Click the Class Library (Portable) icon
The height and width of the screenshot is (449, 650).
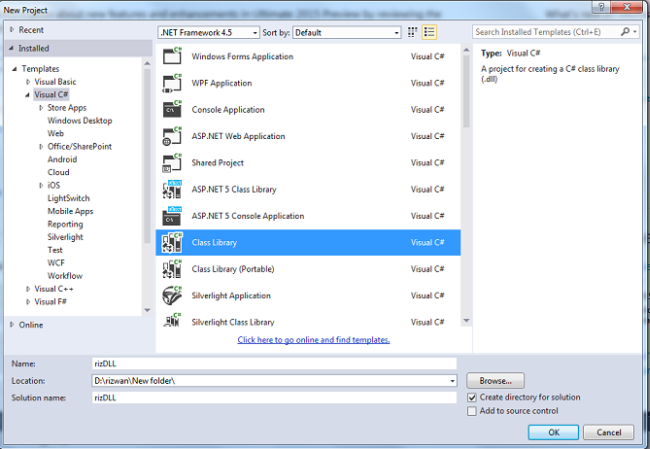click(172, 269)
